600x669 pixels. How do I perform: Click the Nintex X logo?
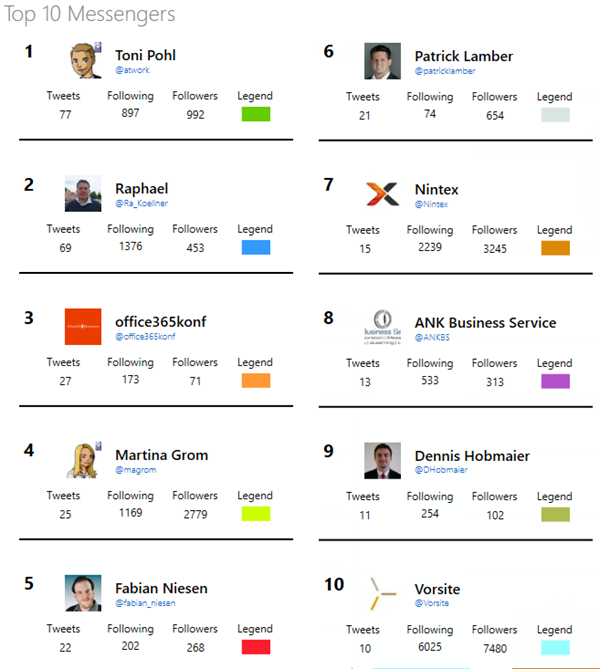tap(382, 194)
